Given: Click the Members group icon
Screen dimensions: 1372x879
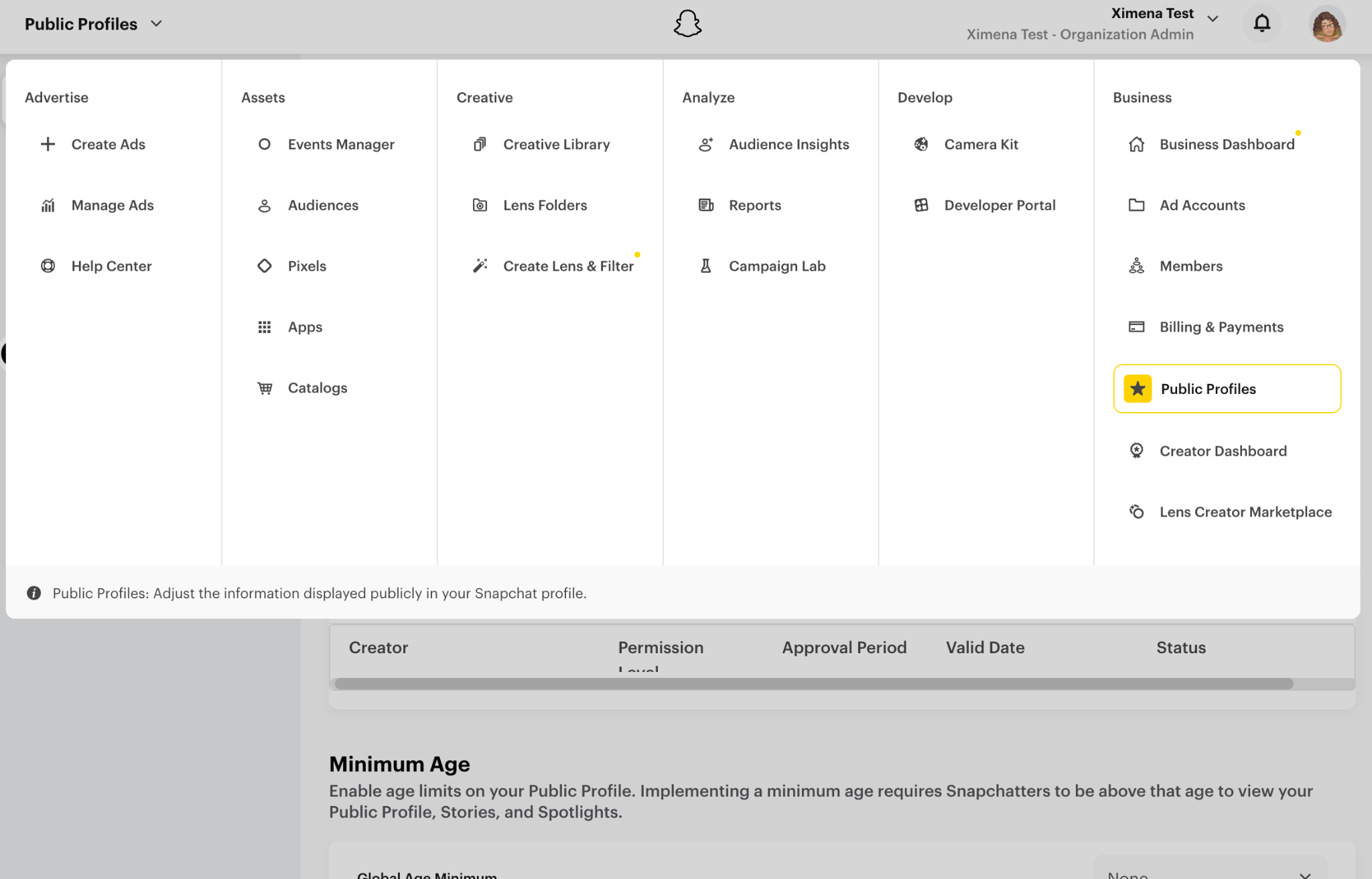Looking at the screenshot, I should (1136, 266).
